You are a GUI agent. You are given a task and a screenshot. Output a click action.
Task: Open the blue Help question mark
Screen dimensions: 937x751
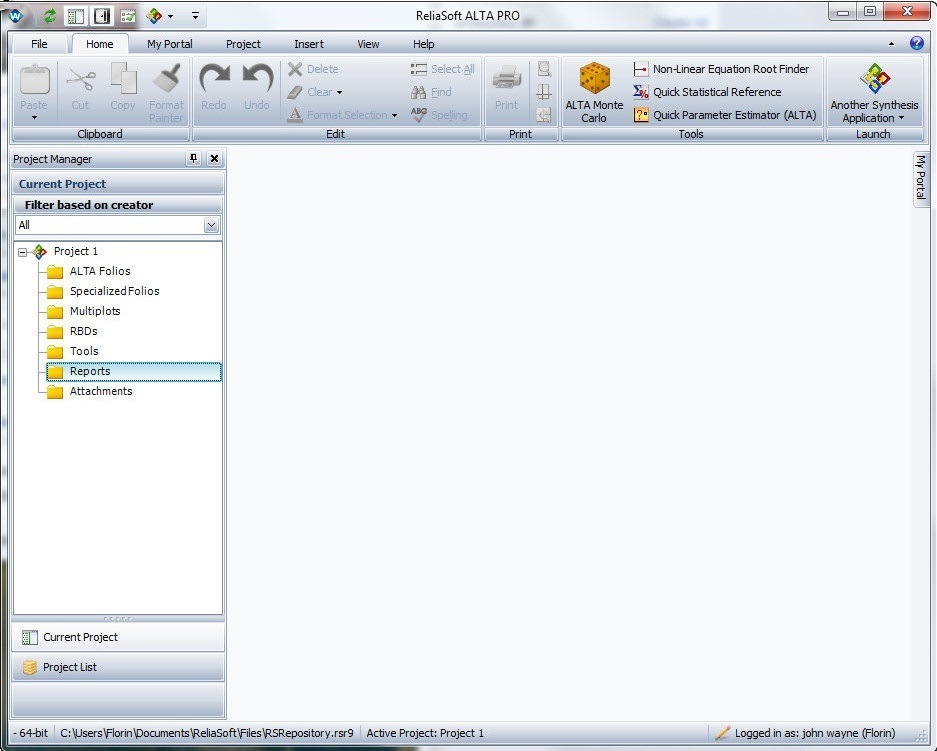pos(917,44)
